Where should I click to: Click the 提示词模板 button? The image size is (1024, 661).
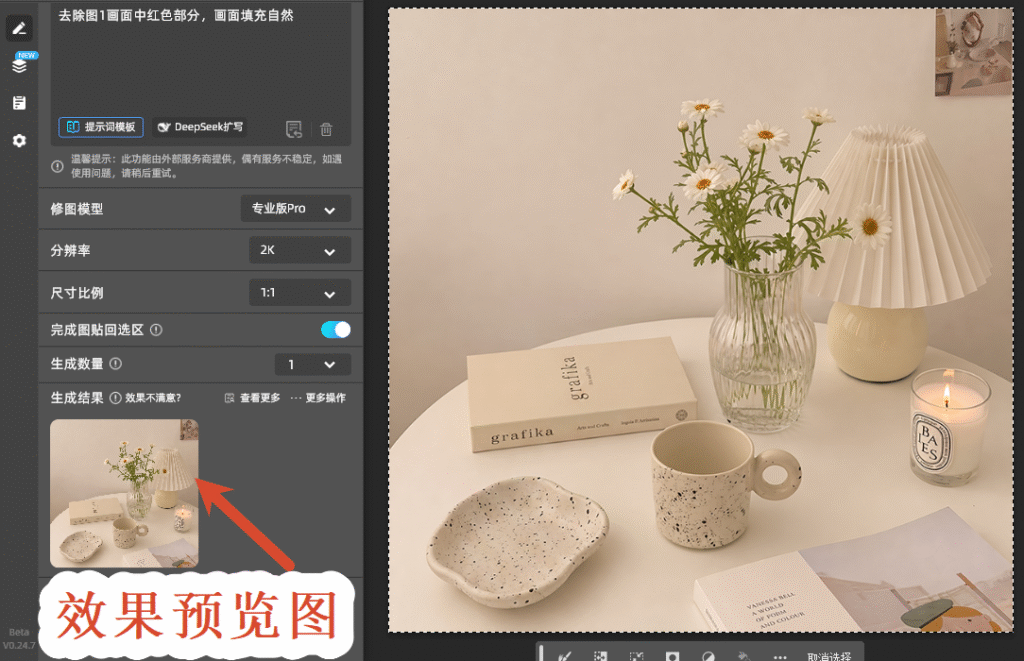click(101, 127)
